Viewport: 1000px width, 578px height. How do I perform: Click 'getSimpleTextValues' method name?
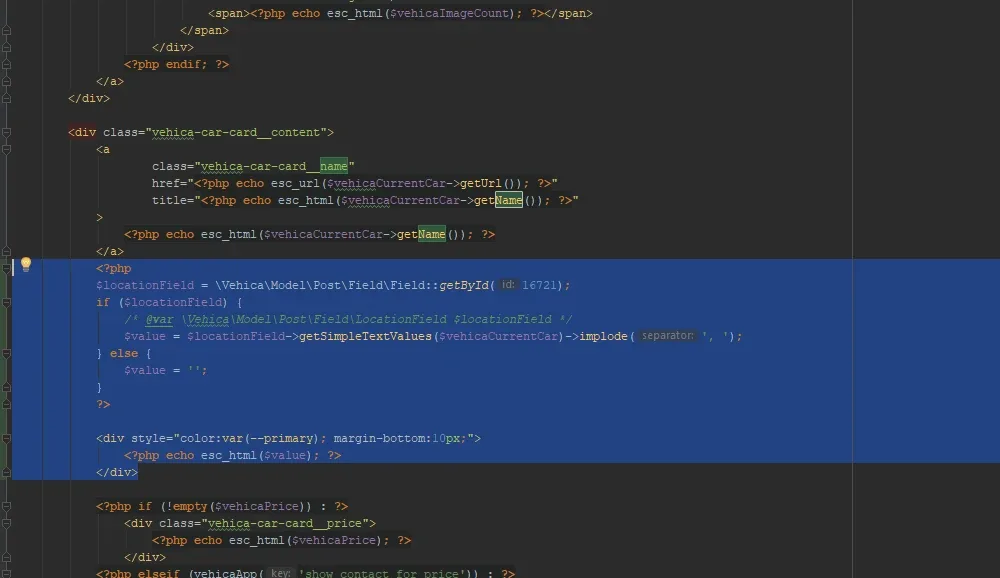[365, 336]
